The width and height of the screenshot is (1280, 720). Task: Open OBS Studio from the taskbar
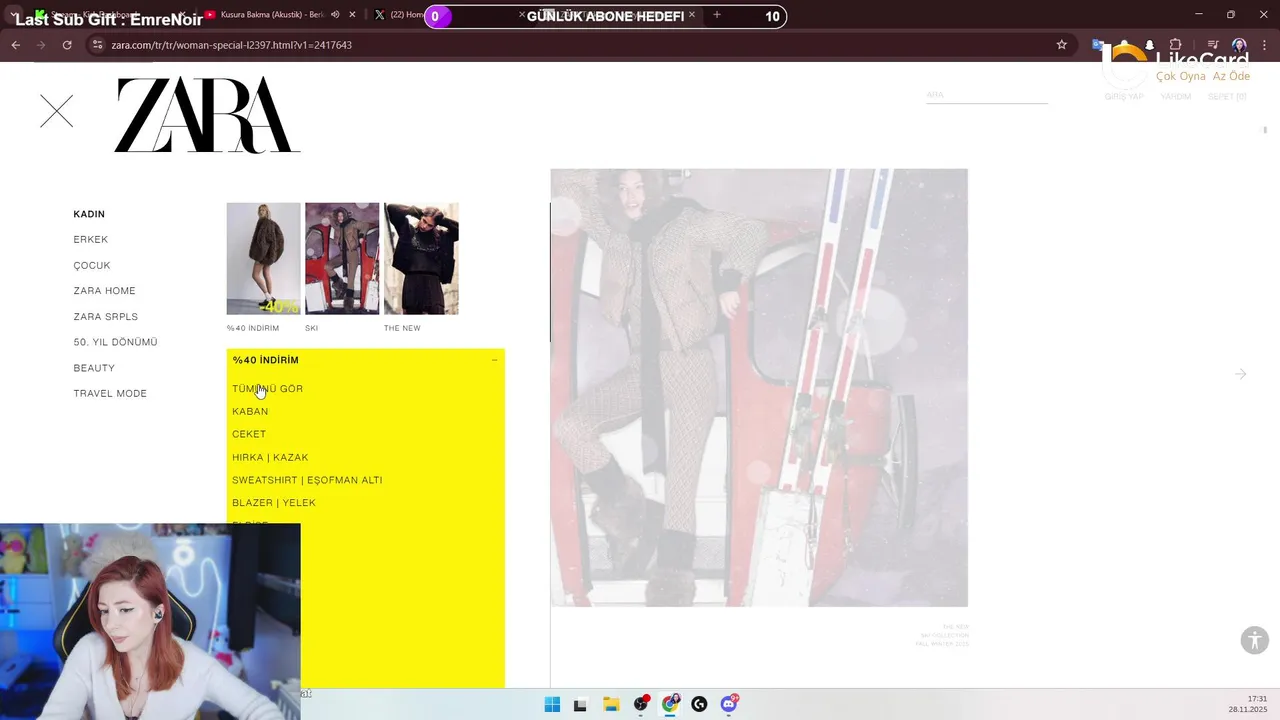pos(641,704)
